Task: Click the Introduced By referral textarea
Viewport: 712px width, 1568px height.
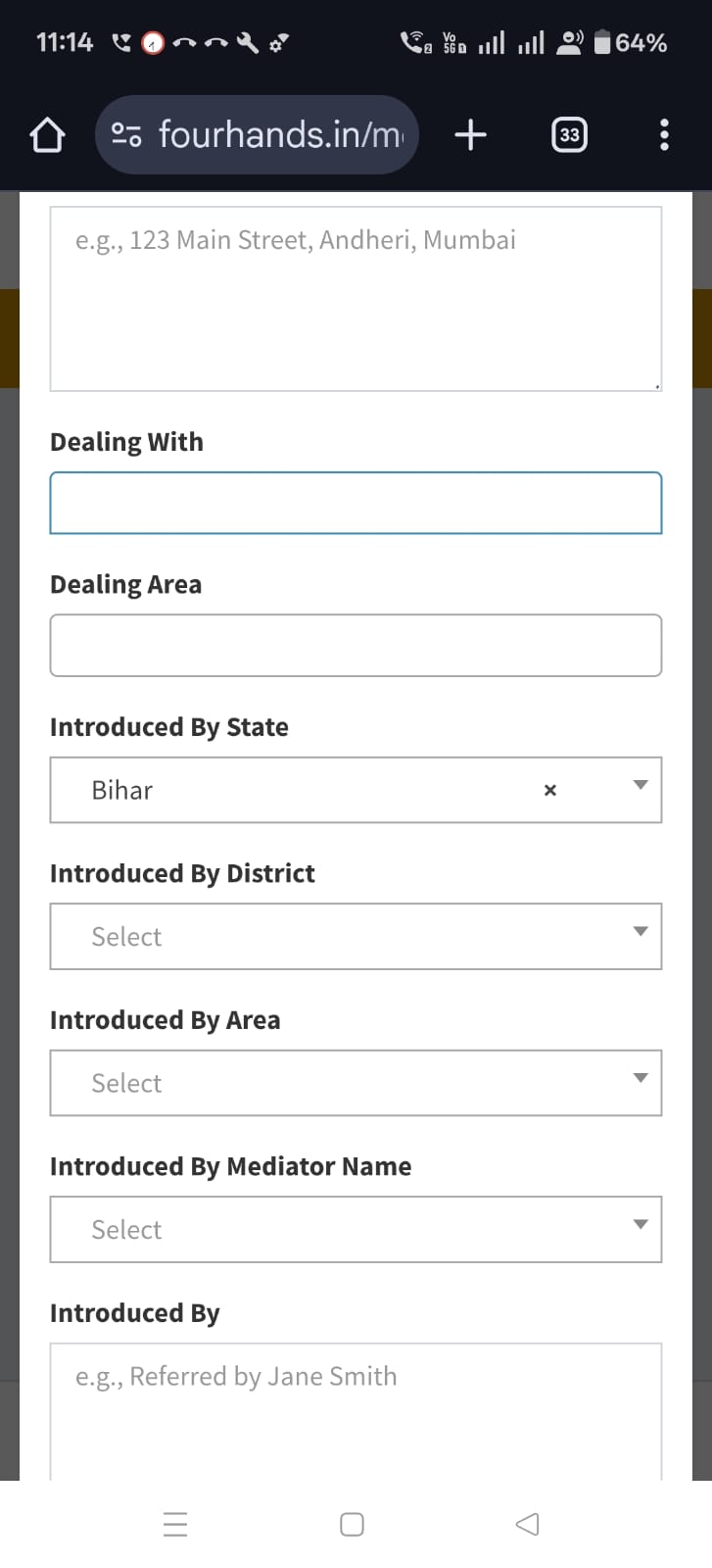Action: [x=356, y=1411]
